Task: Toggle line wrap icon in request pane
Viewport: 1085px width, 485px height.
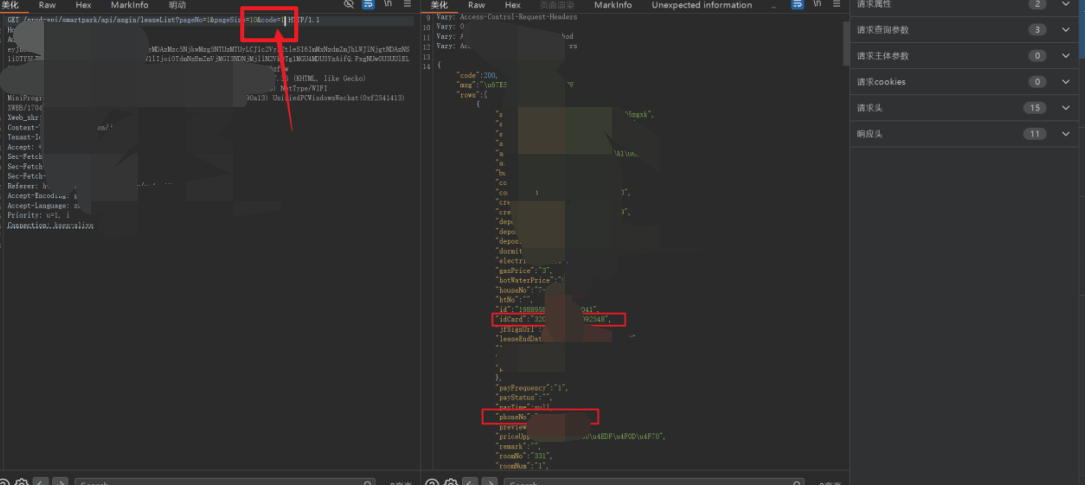Action: (x=369, y=4)
